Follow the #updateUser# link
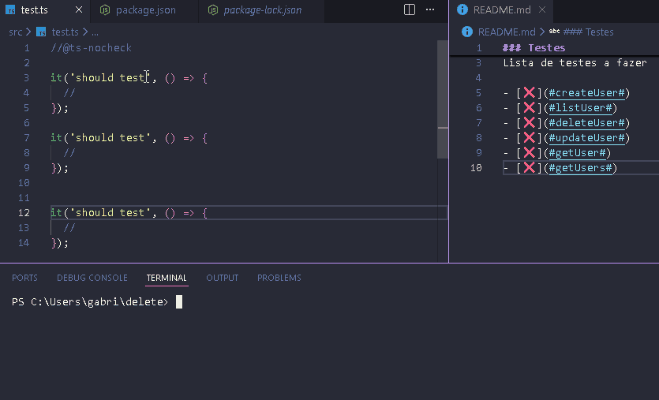 tap(588, 138)
